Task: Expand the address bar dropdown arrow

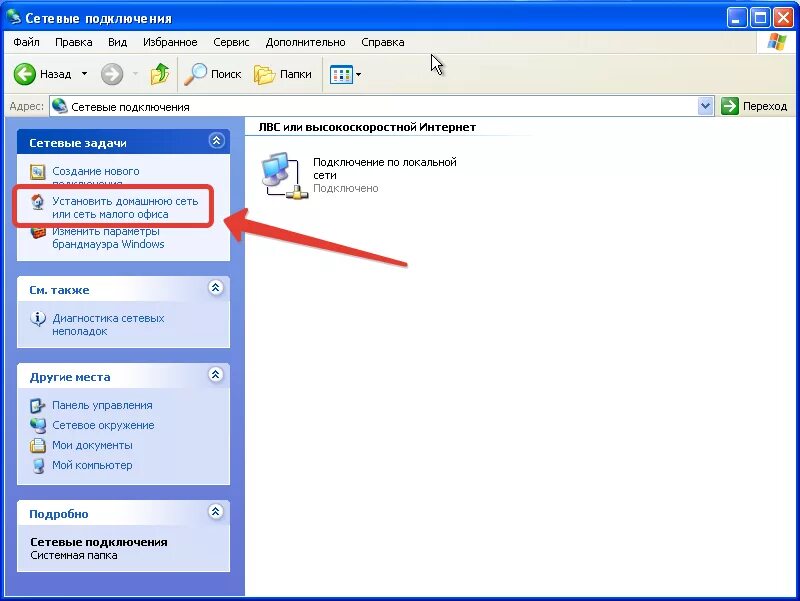Action: coord(705,107)
